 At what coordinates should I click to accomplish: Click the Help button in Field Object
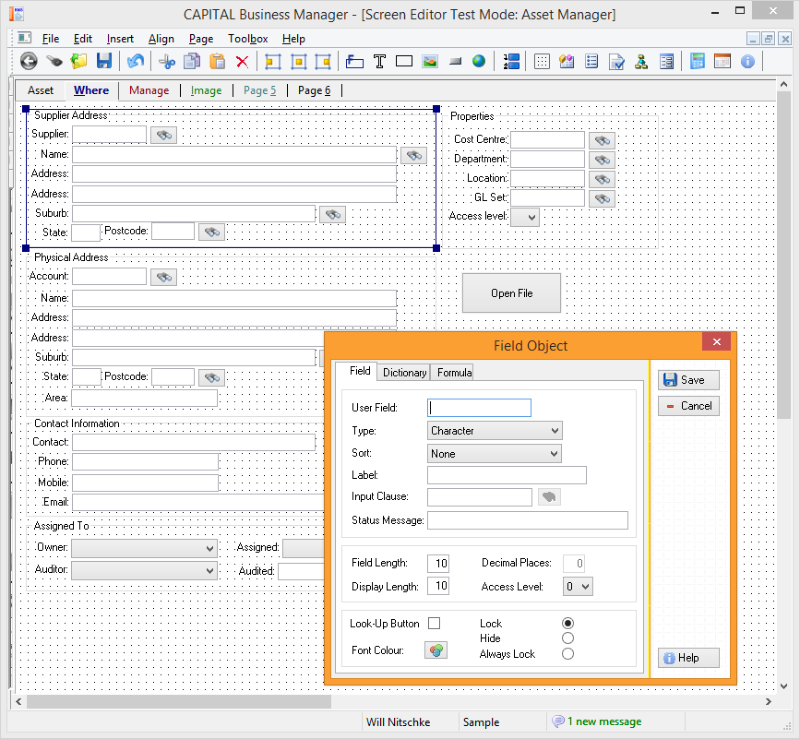(689, 658)
